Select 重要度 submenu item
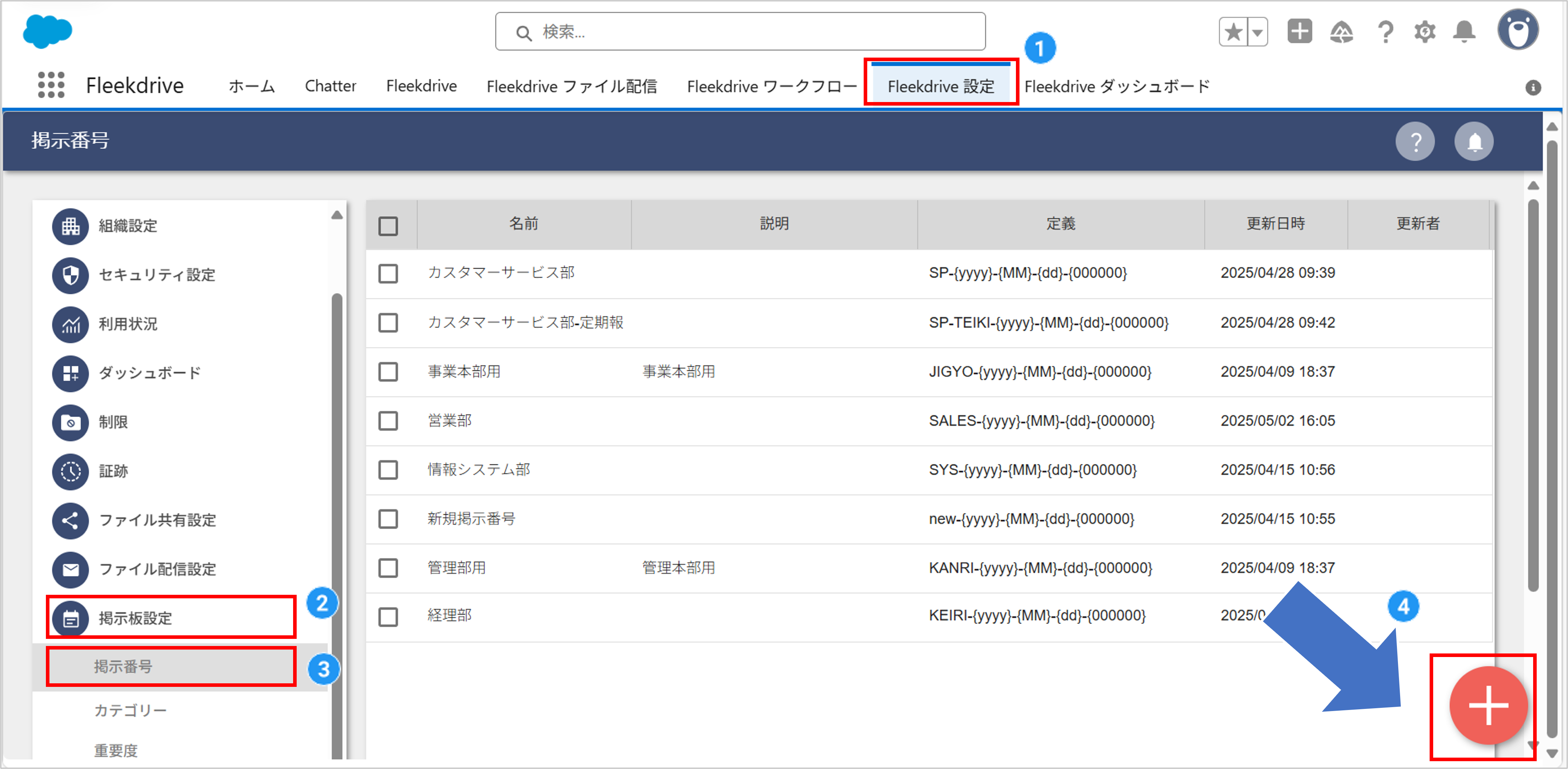Screen dimensions: 1568x769 click(x=116, y=750)
